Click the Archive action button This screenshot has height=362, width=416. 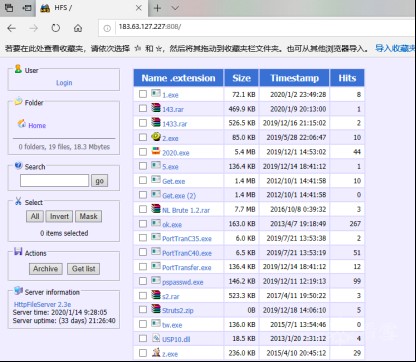click(x=45, y=269)
